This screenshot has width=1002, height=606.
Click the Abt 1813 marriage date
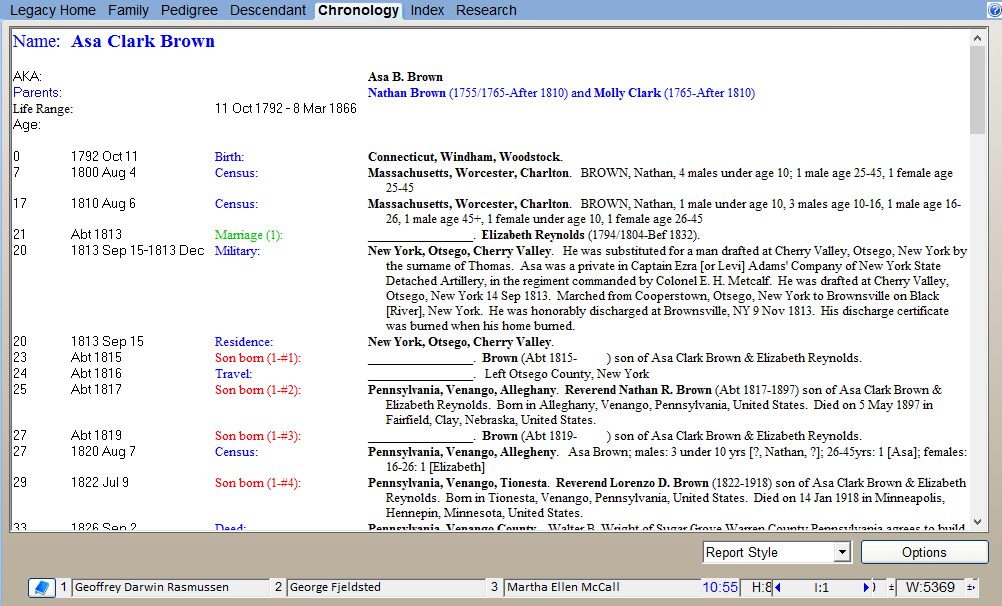pyautogui.click(x=96, y=235)
